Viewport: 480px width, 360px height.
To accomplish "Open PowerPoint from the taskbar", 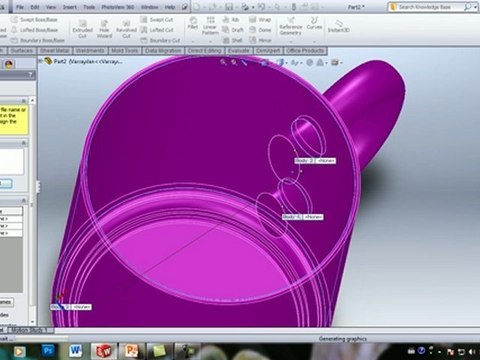I will click(x=131, y=351).
